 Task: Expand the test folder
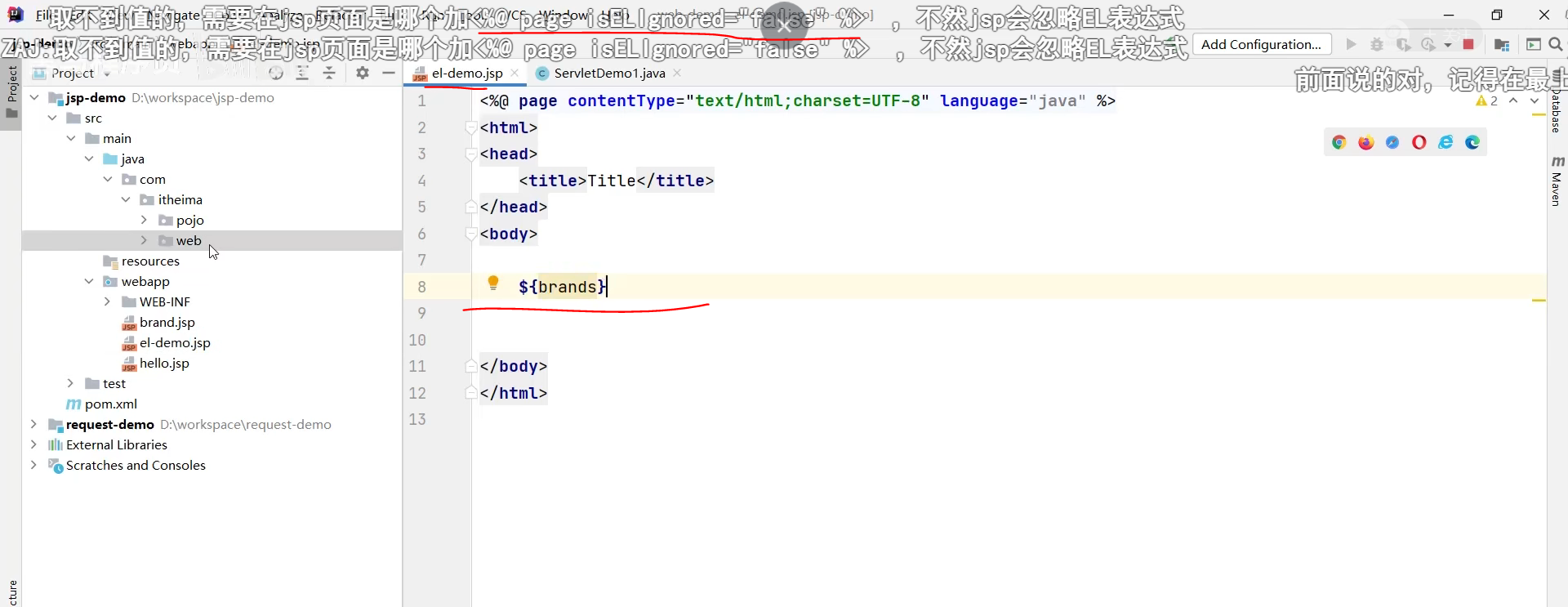[x=70, y=383]
